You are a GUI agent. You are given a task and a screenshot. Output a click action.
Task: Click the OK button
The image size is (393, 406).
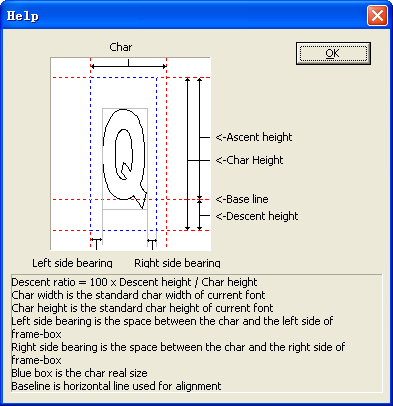point(333,53)
